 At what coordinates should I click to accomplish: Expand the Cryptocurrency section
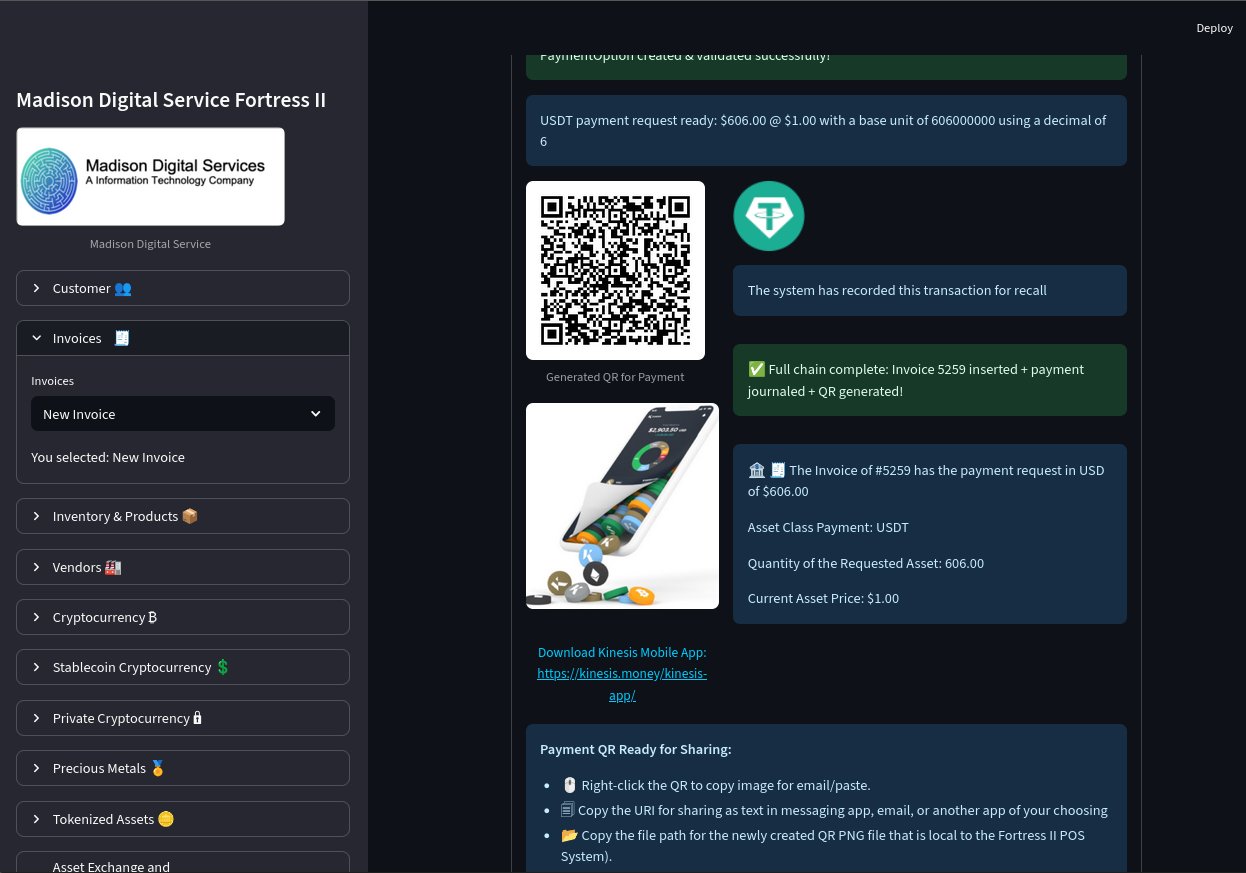click(x=183, y=617)
